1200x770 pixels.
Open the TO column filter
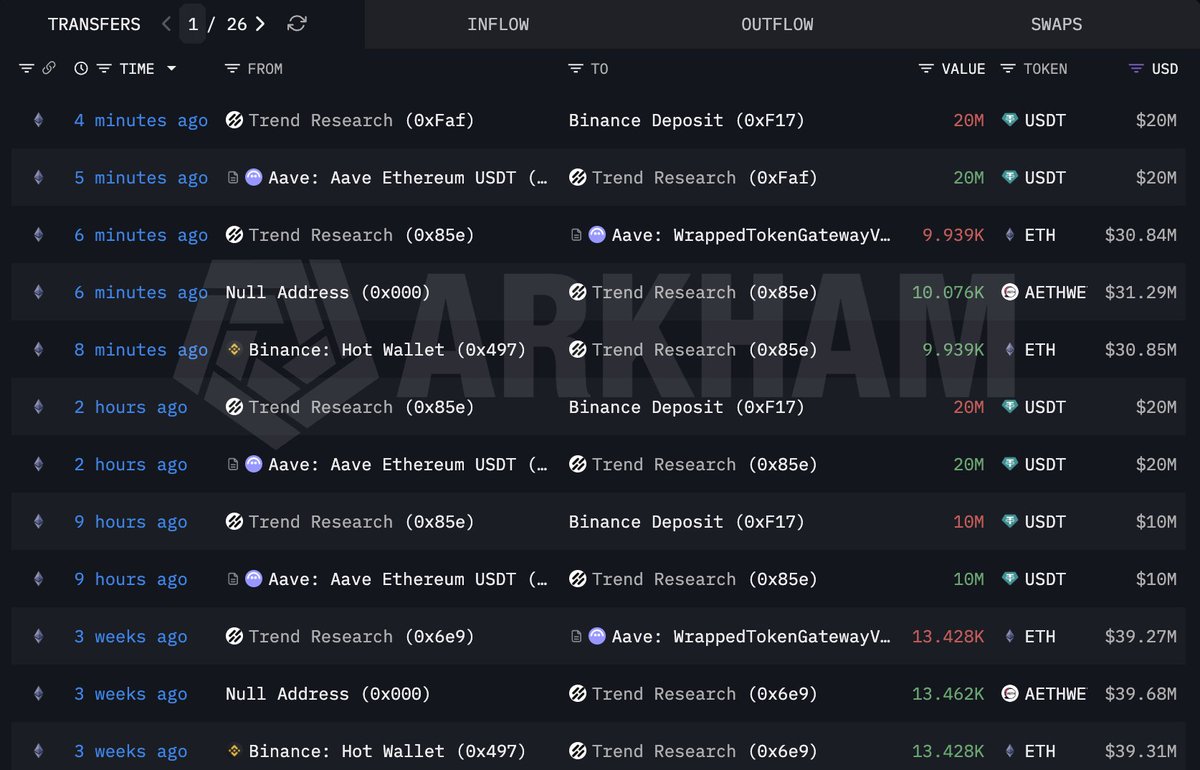click(575, 68)
